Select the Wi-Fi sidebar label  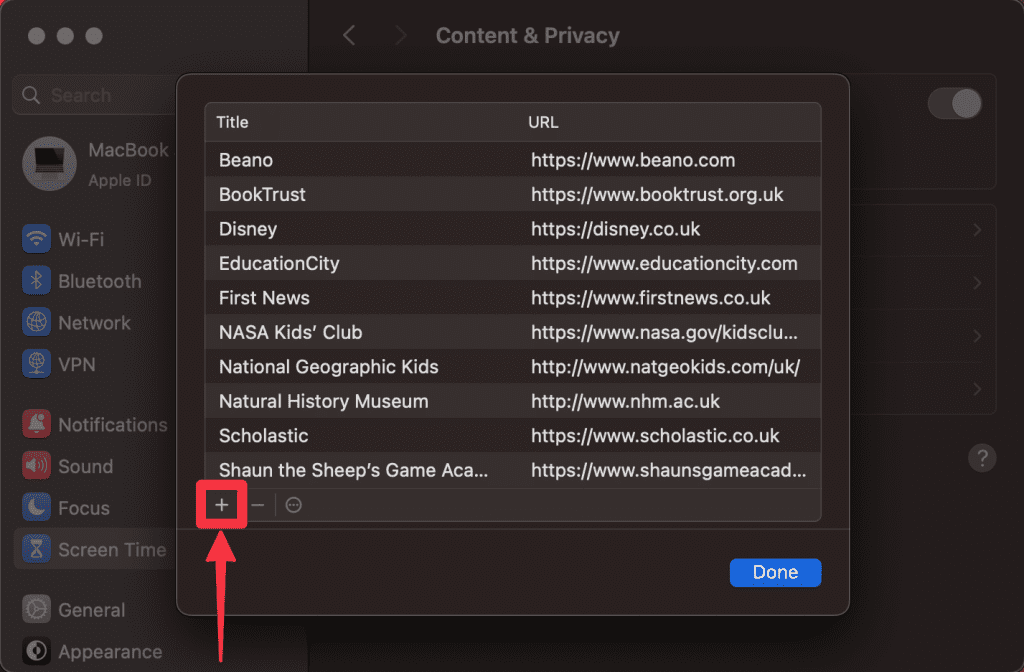[x=82, y=239]
